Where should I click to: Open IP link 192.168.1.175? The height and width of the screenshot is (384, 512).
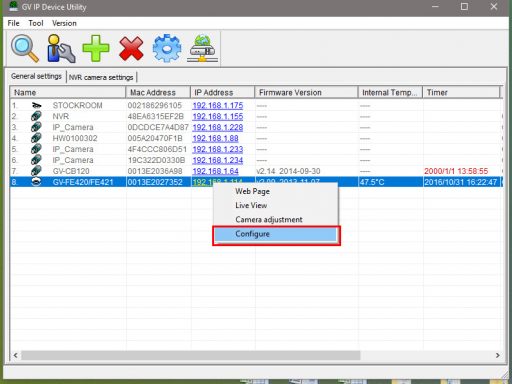coord(218,106)
